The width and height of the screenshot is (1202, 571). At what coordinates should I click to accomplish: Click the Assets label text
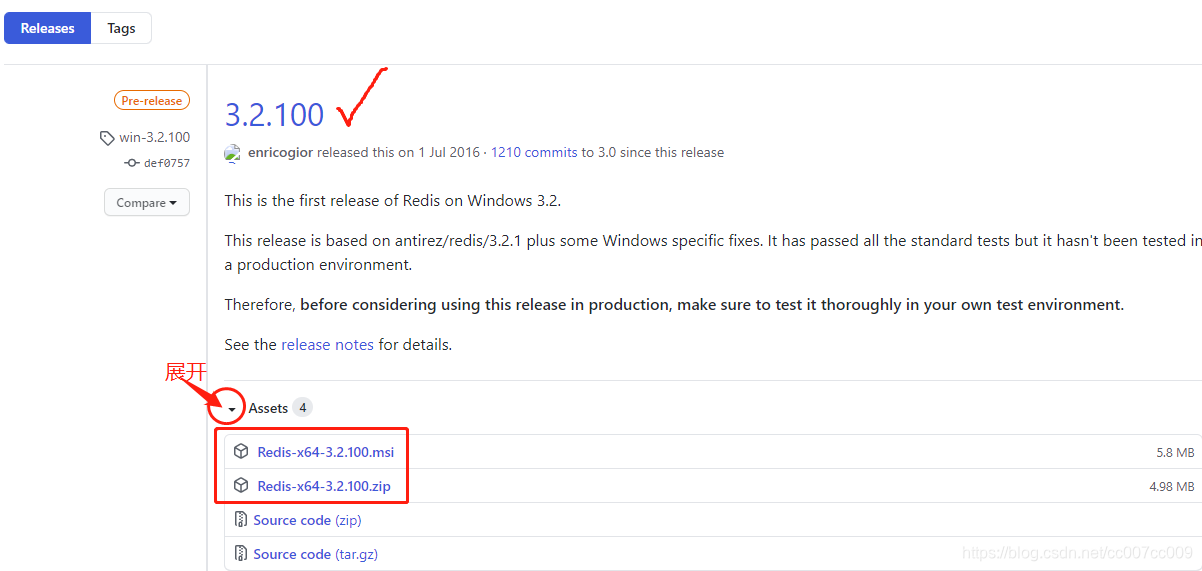pyautogui.click(x=268, y=408)
